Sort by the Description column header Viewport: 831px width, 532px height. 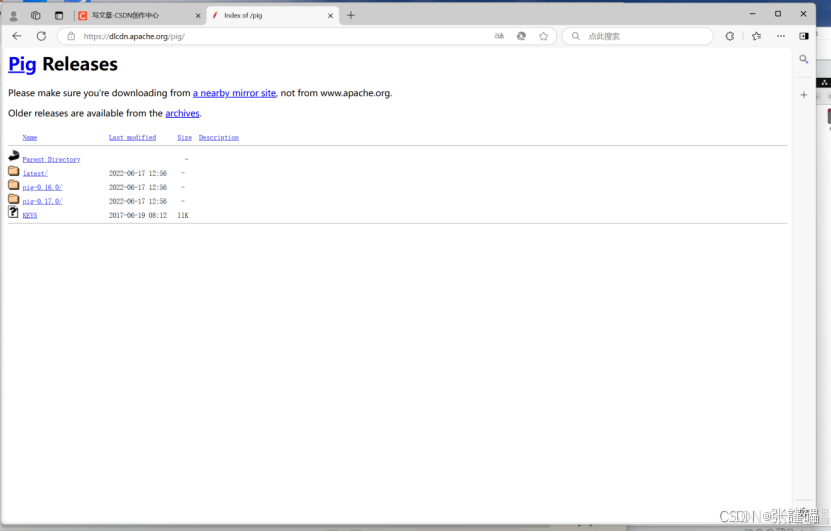pyautogui.click(x=219, y=137)
